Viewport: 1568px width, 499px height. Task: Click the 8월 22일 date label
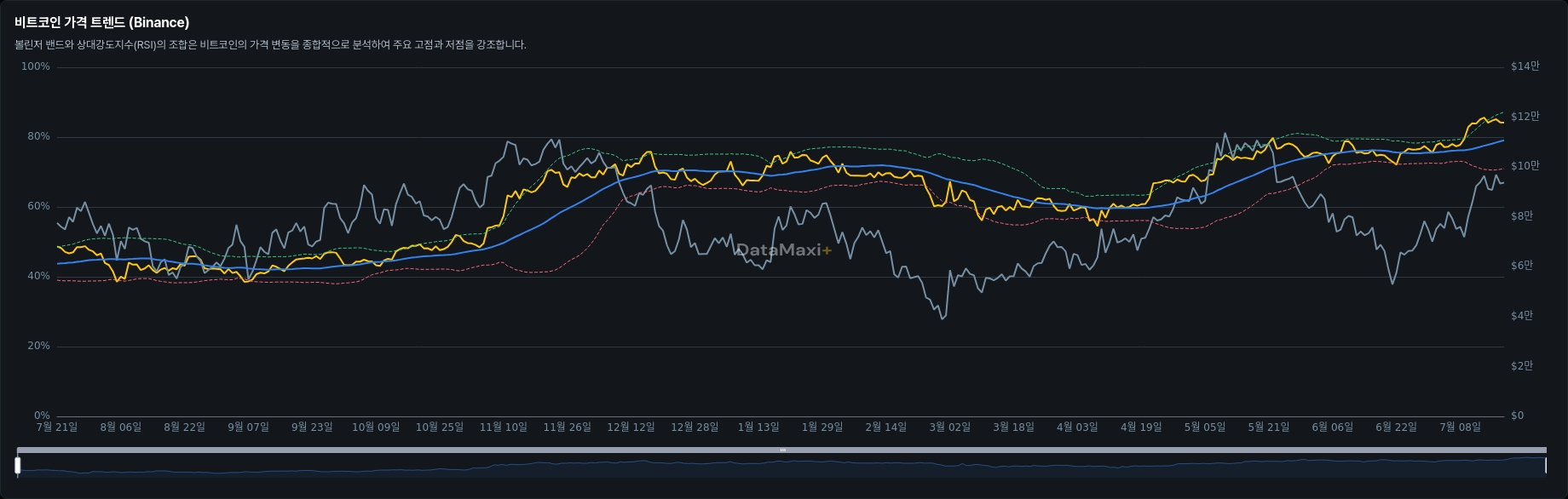[x=185, y=427]
